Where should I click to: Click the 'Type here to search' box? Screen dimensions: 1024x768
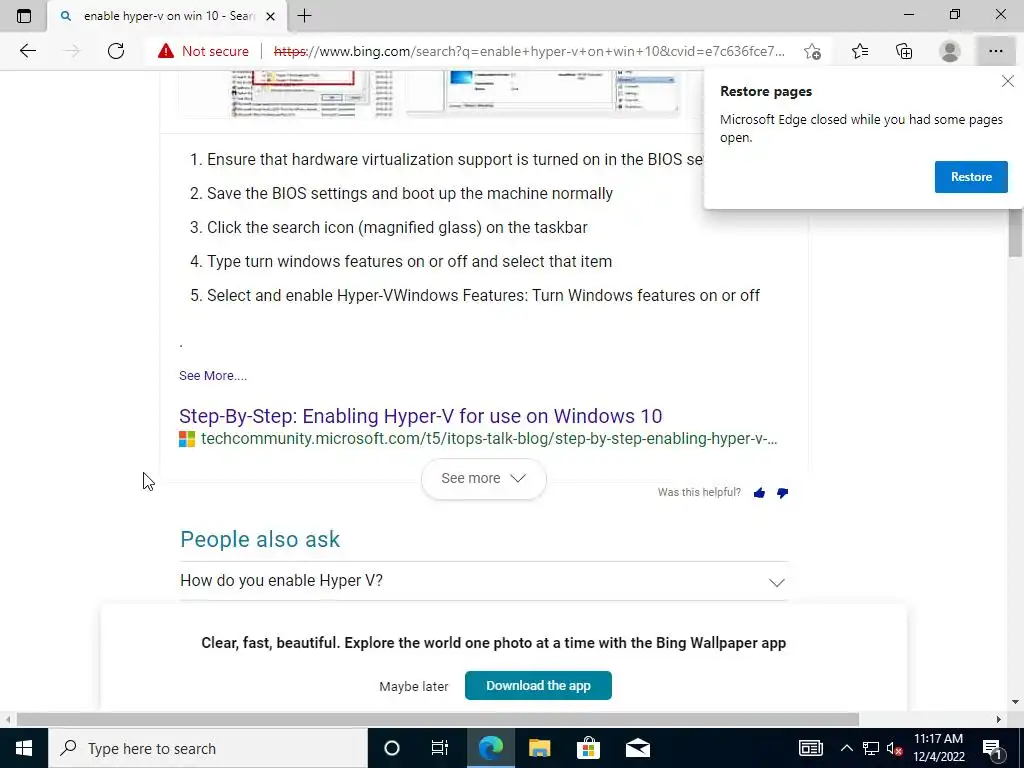click(x=208, y=748)
